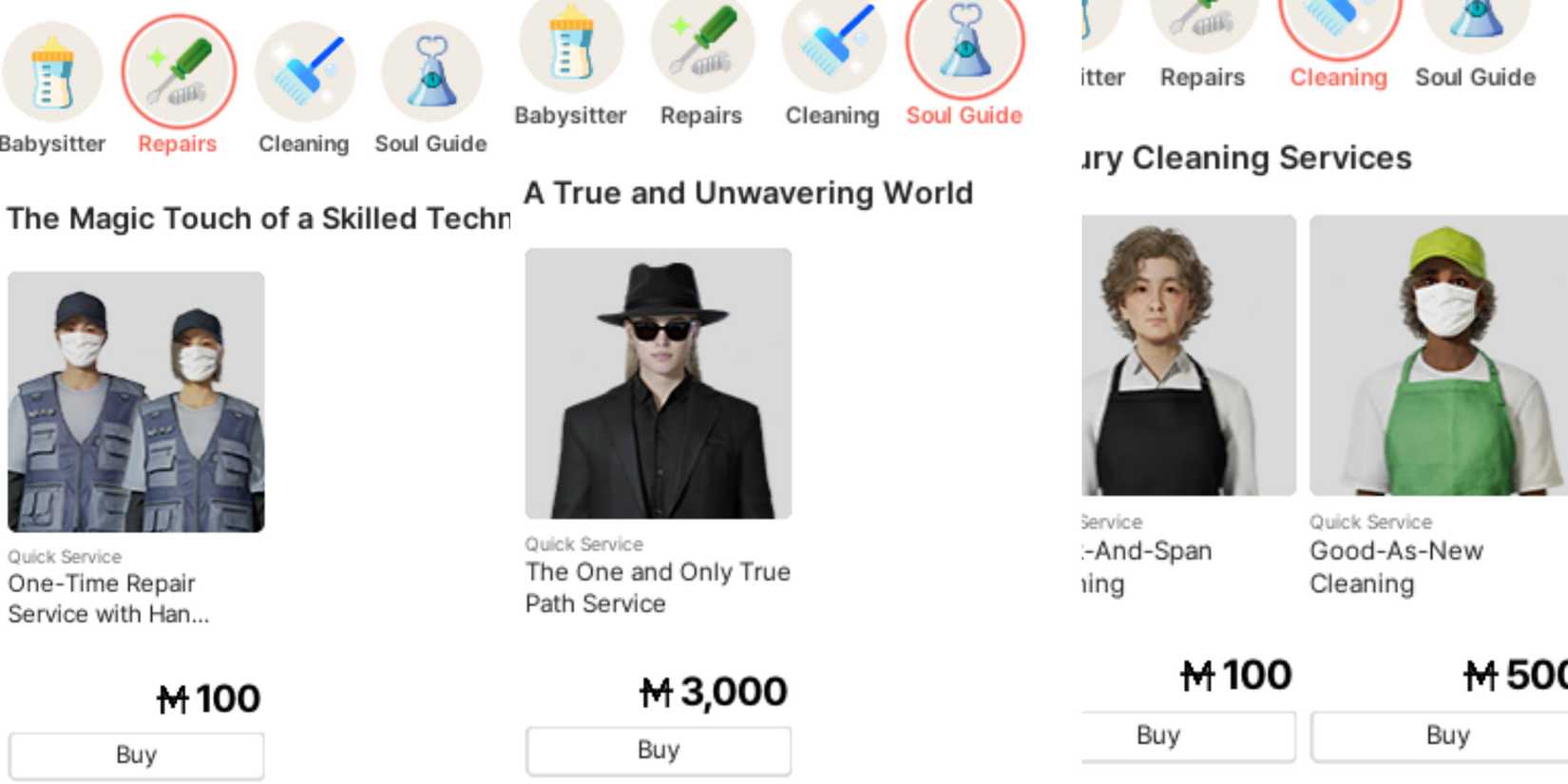Open the two masked repair technicians thumbnail
Image resolution: width=1568 pixels, height=784 pixels.
point(136,401)
